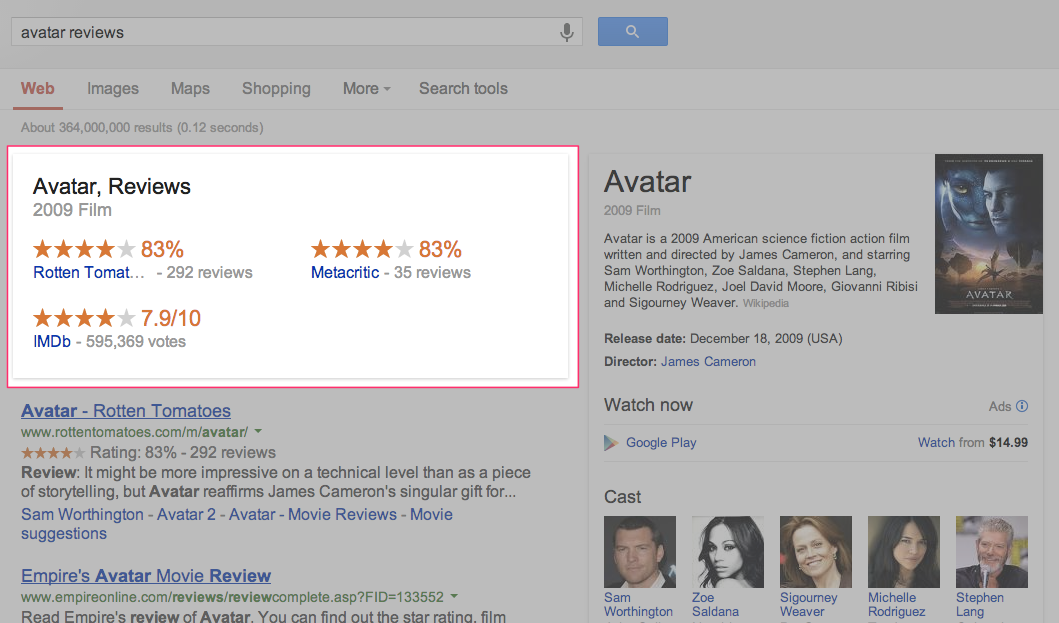The image size is (1059, 623).
Task: Select the Web tab
Action: click(x=38, y=89)
